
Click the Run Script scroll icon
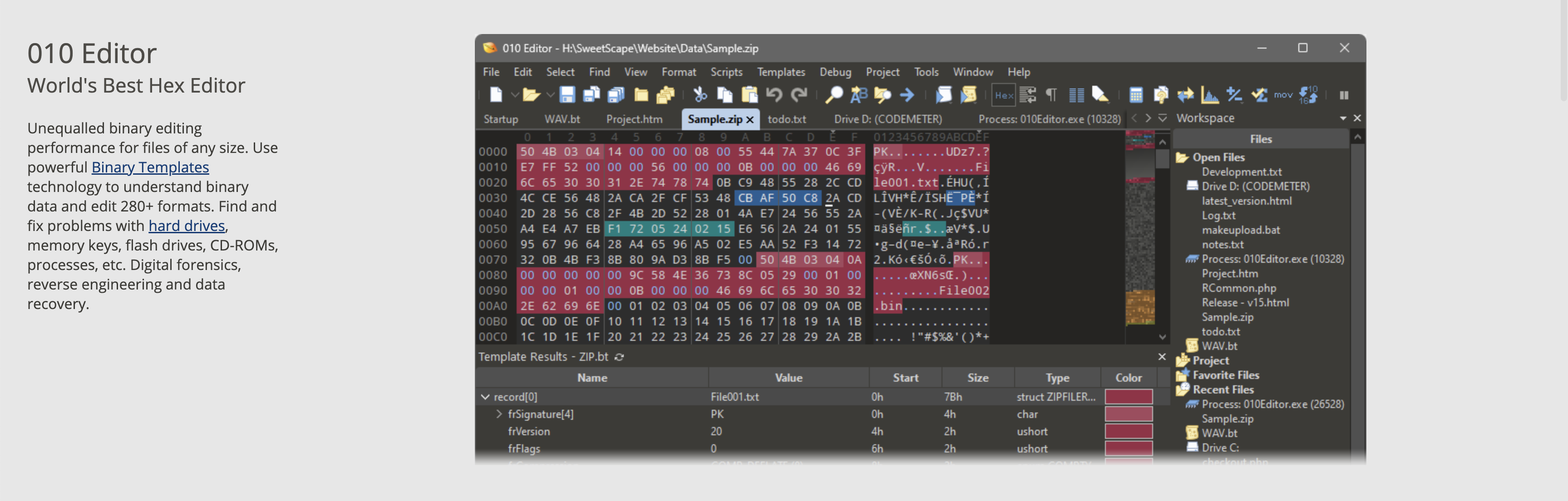pyautogui.click(x=943, y=95)
